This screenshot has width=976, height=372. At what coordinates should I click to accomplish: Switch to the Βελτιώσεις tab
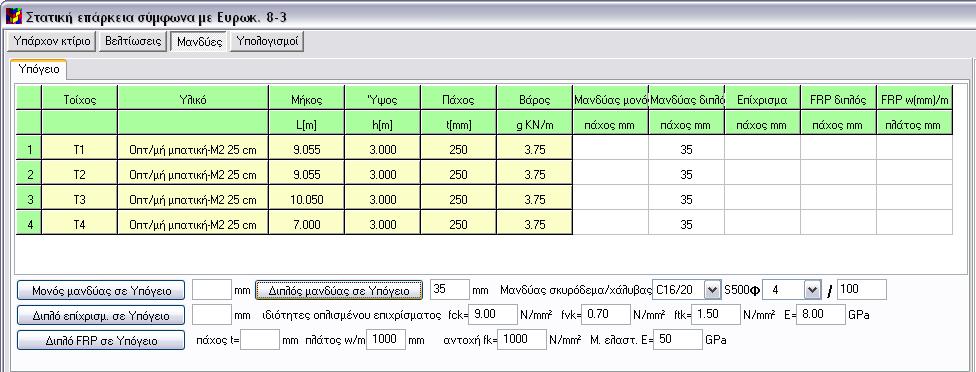tap(133, 42)
